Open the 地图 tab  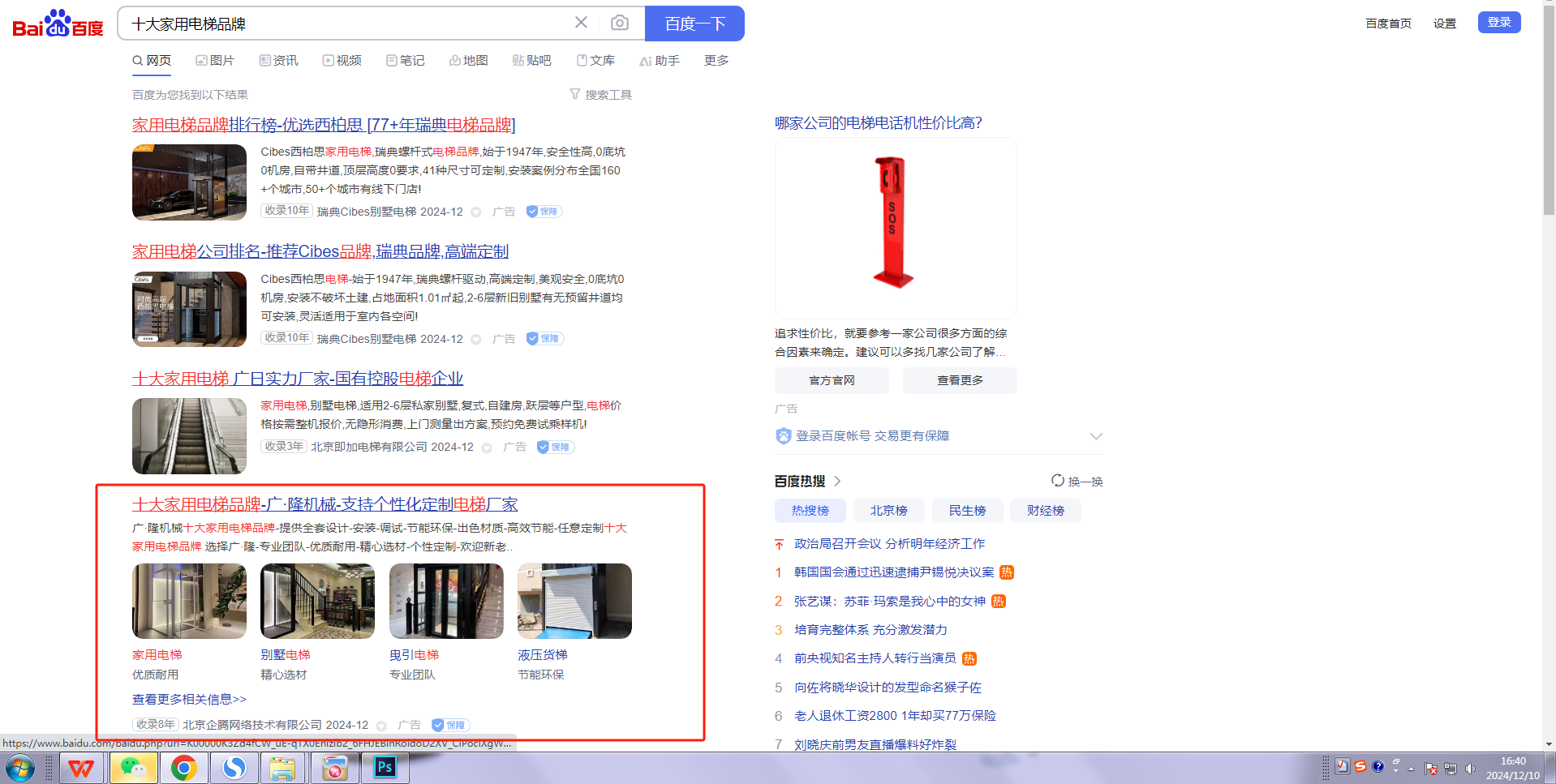click(468, 61)
